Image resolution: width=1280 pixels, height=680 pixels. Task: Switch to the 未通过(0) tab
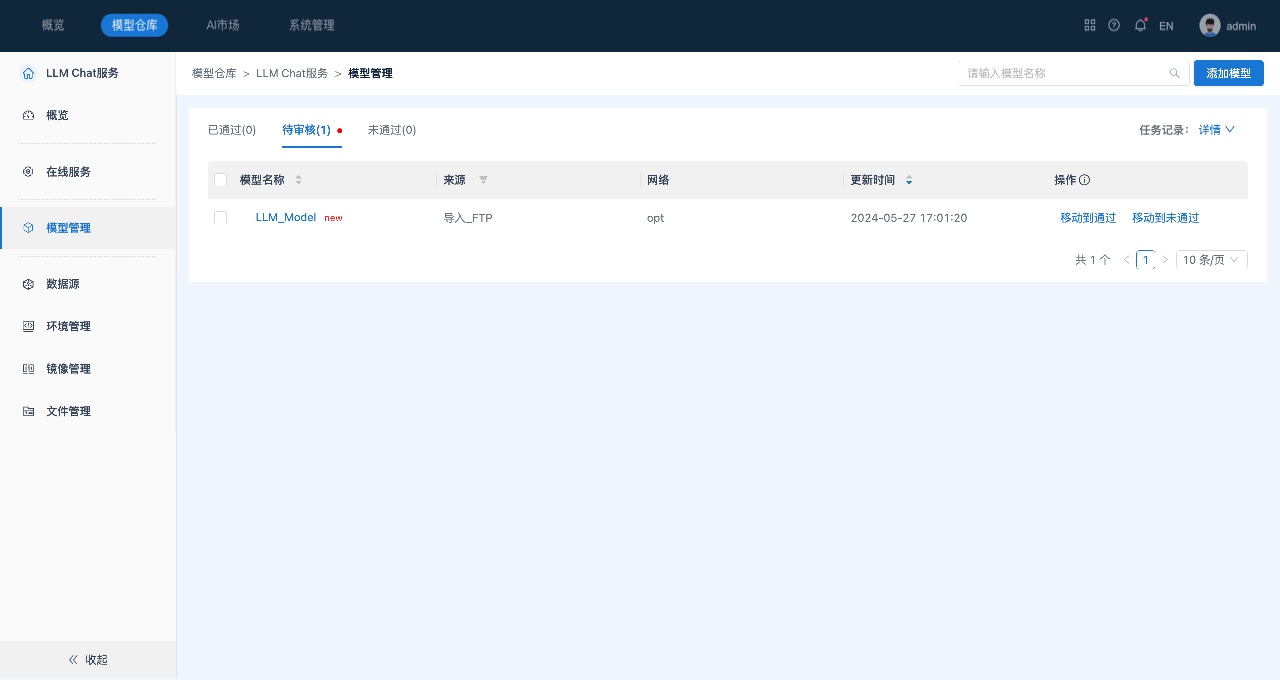392,130
